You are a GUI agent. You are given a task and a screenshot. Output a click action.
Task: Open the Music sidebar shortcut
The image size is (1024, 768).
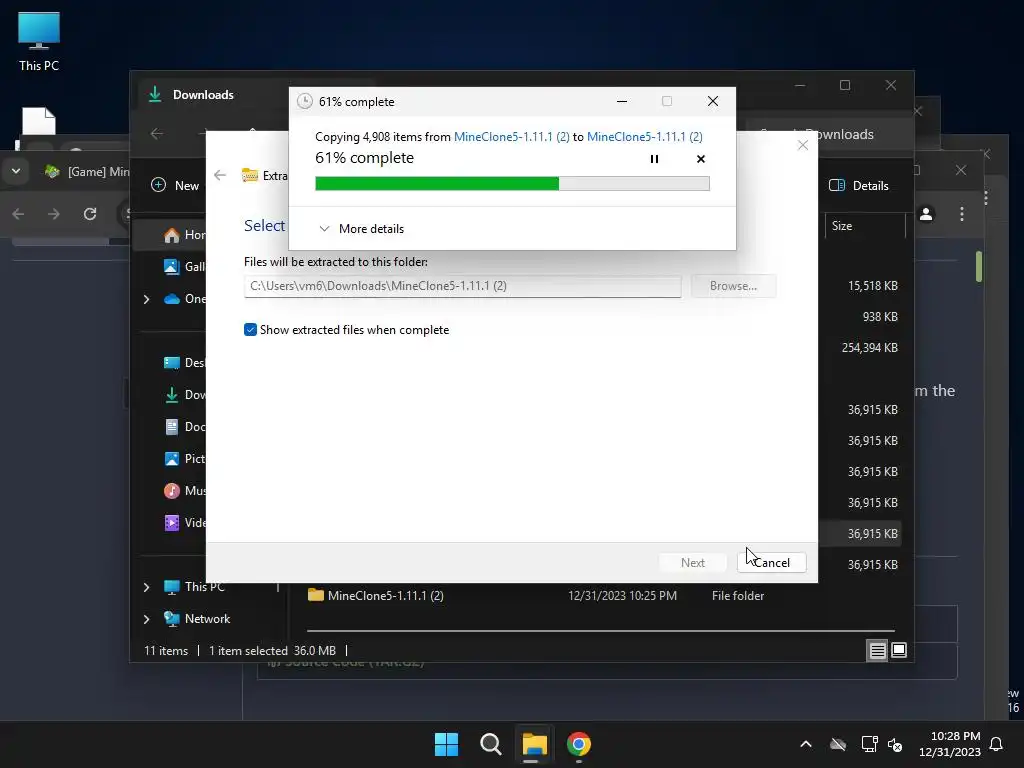[184, 490]
